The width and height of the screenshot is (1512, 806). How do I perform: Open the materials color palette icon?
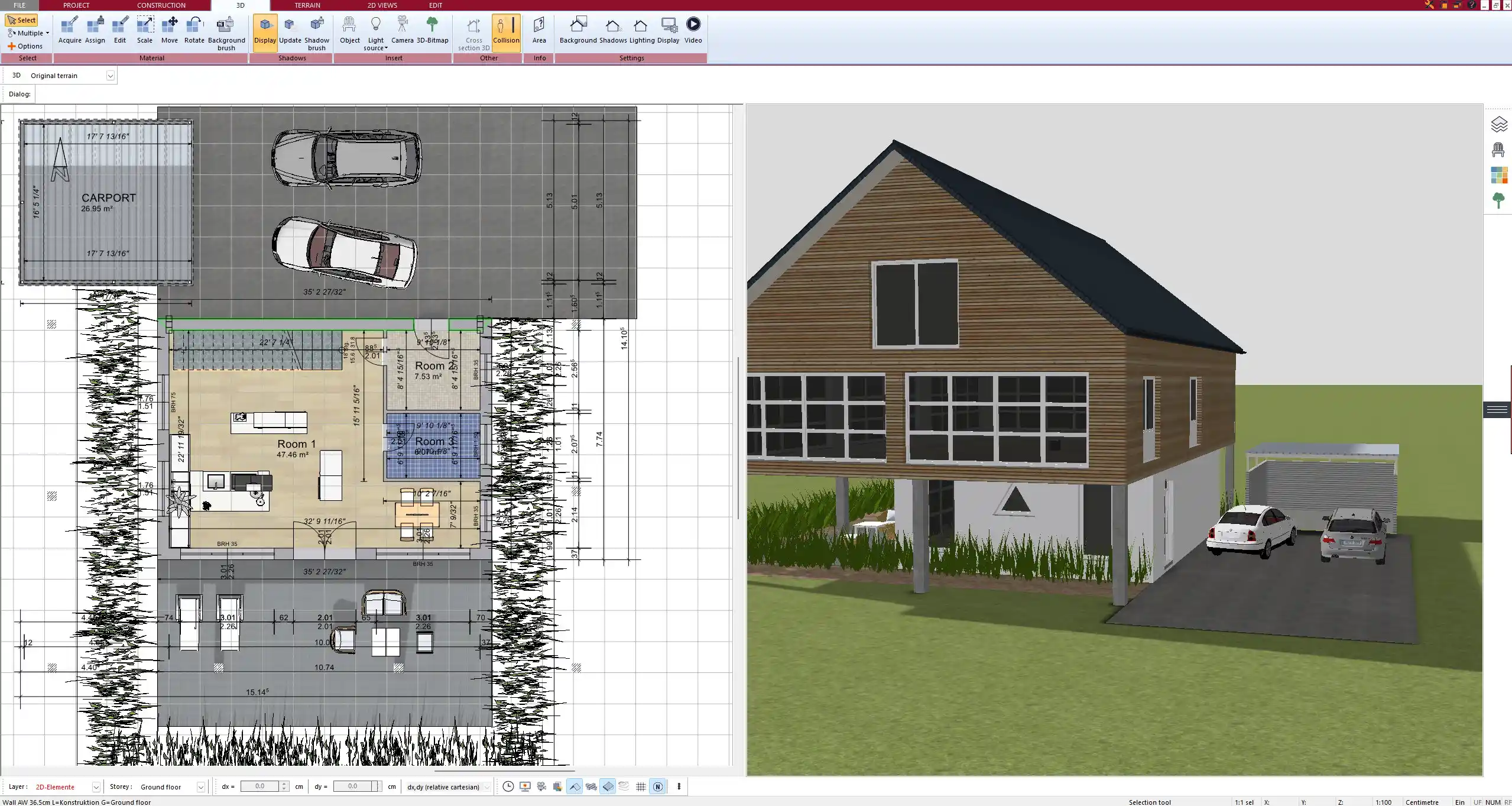(1499, 175)
